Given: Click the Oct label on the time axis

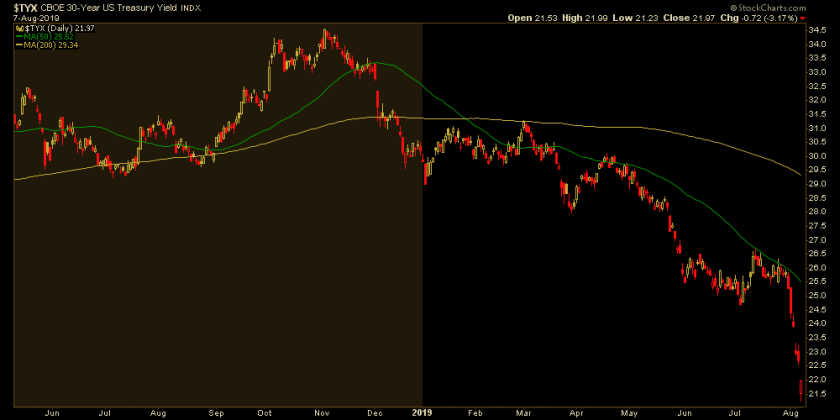Looking at the screenshot, I should tap(265, 413).
